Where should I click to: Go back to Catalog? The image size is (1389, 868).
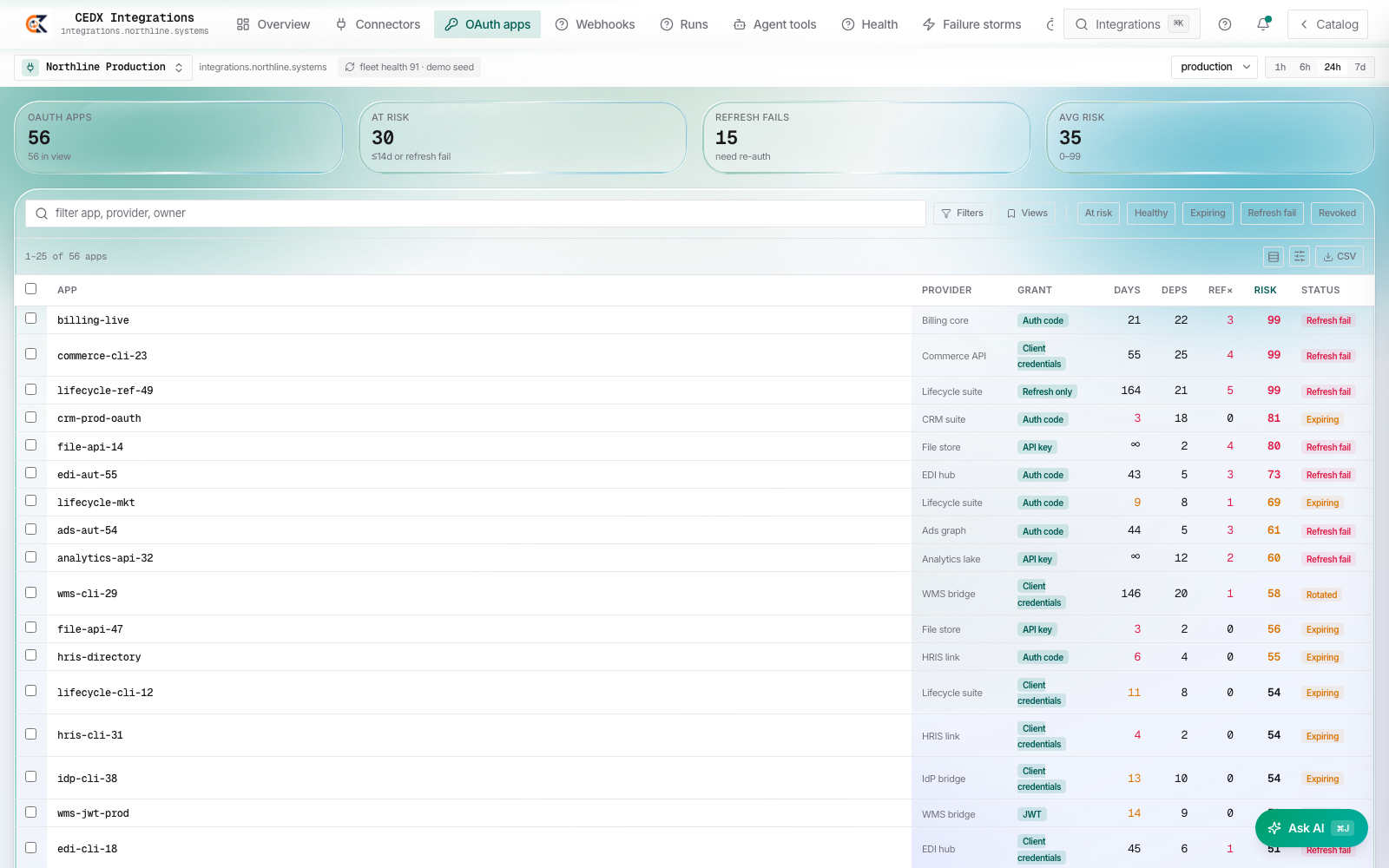point(1327,24)
